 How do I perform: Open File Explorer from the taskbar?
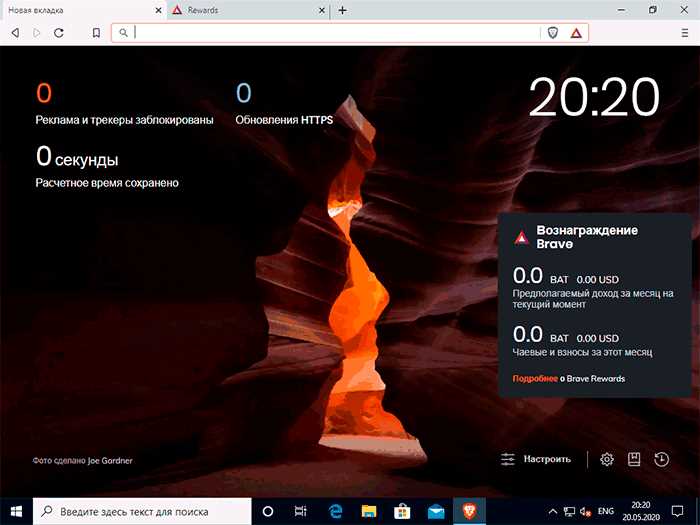(x=369, y=512)
